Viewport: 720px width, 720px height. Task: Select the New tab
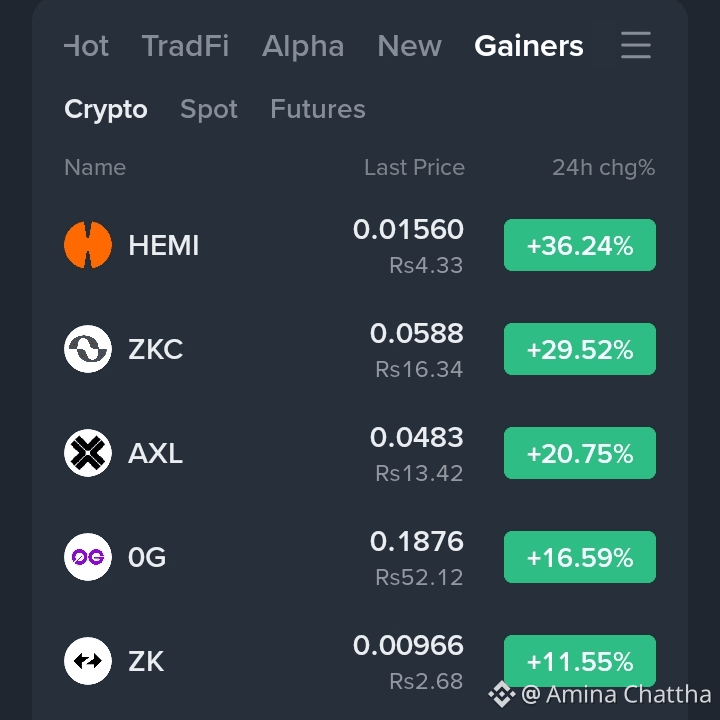(409, 46)
